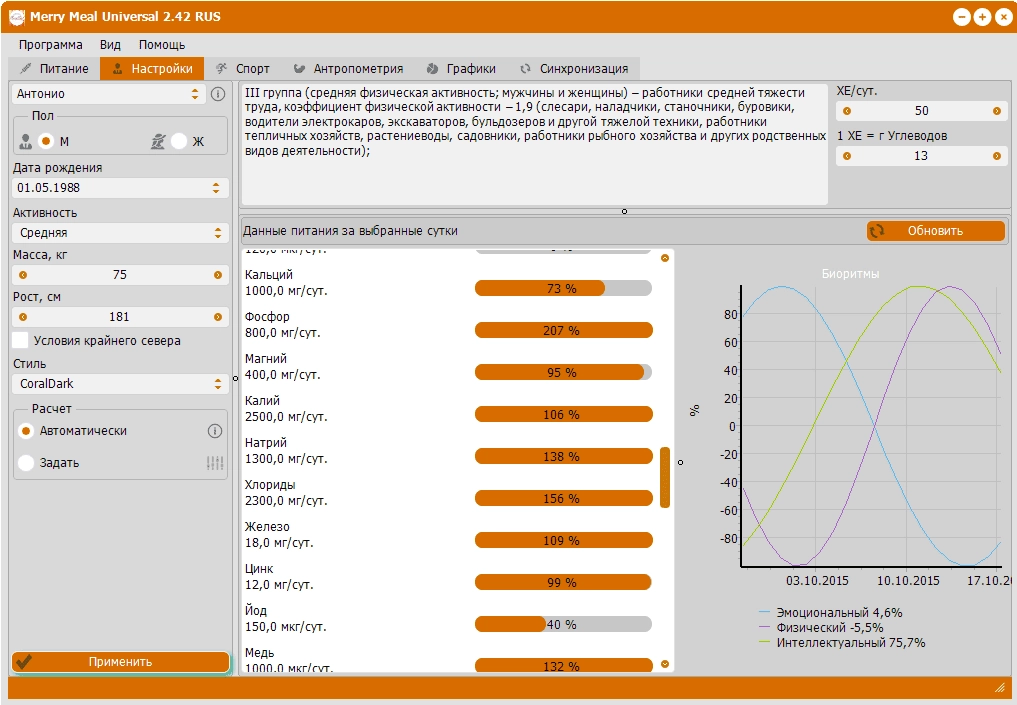Click the Merry Meal application logo icon
Screen dimensions: 1017x705
click(16, 17)
